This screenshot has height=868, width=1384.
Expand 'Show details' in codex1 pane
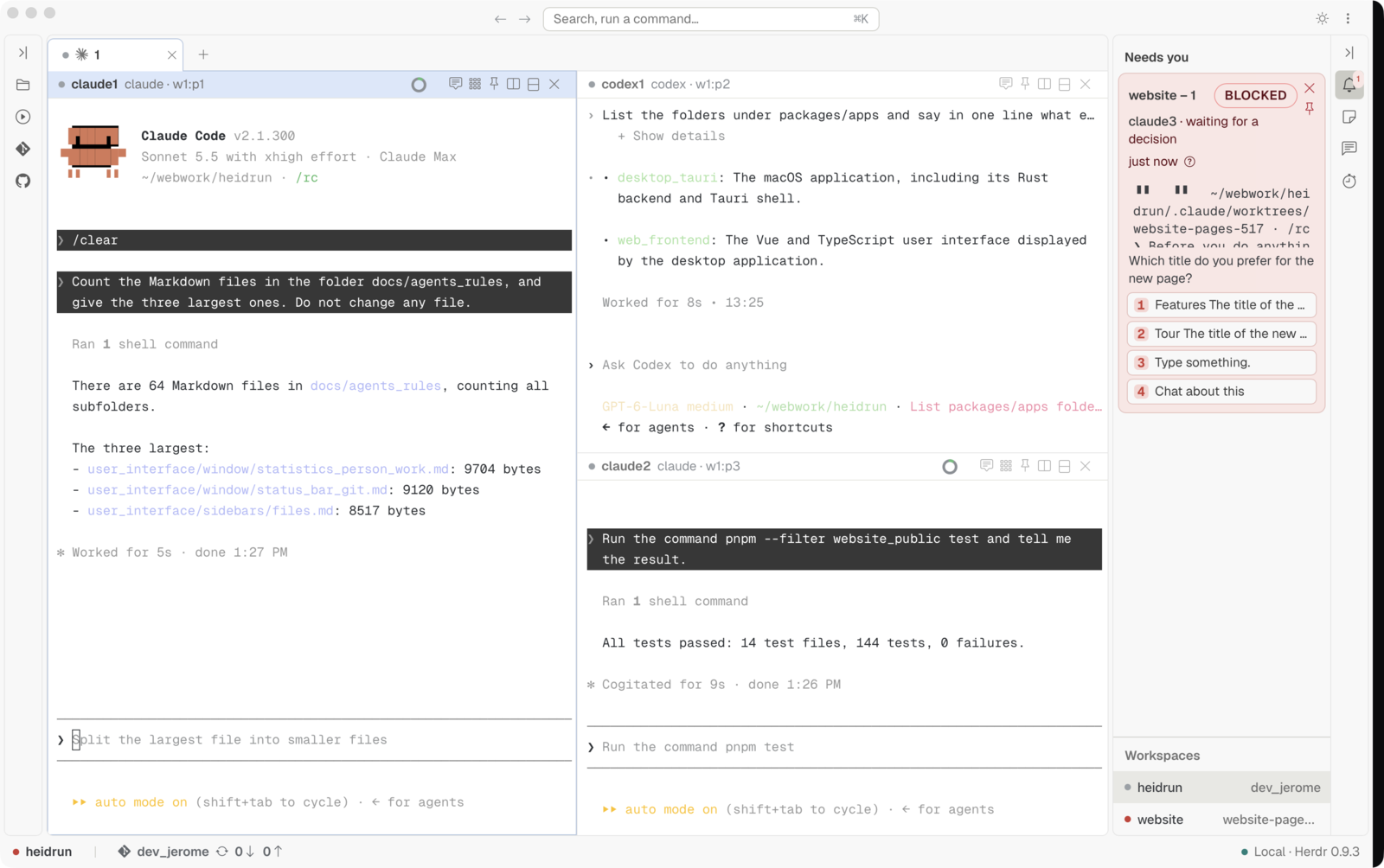(671, 136)
